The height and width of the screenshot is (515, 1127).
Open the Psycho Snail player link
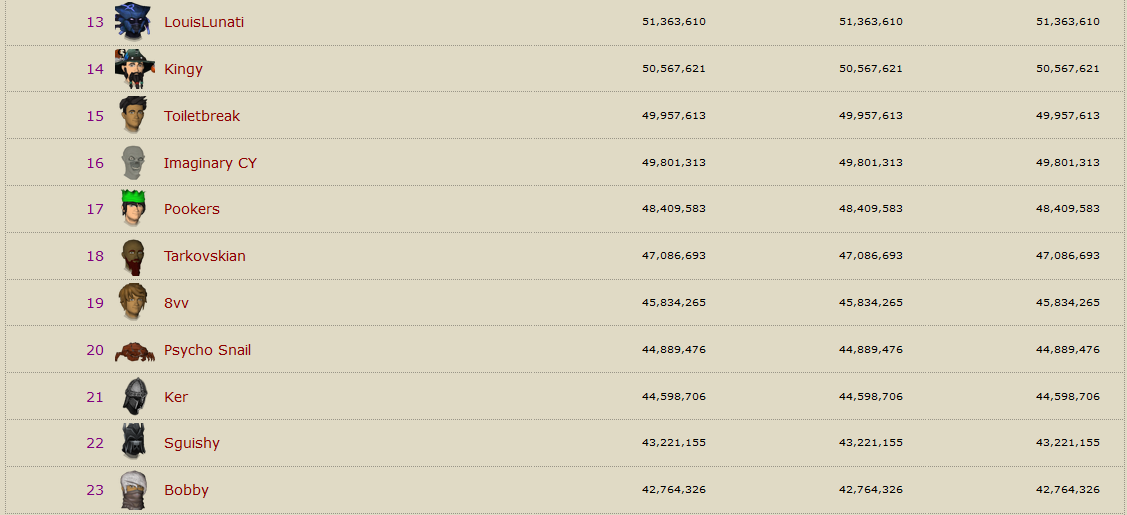207,350
